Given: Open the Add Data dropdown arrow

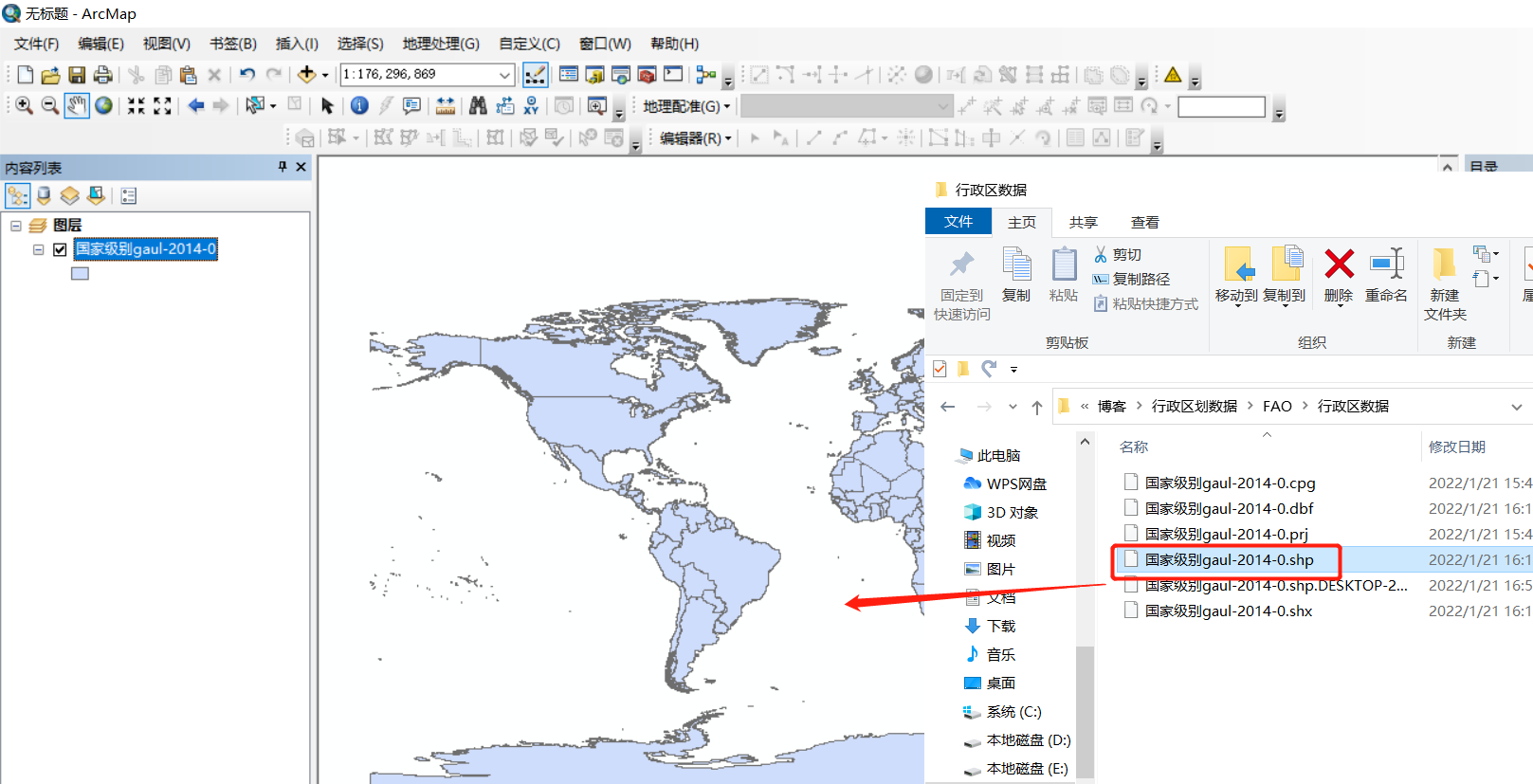Looking at the screenshot, I should pyautogui.click(x=325, y=75).
